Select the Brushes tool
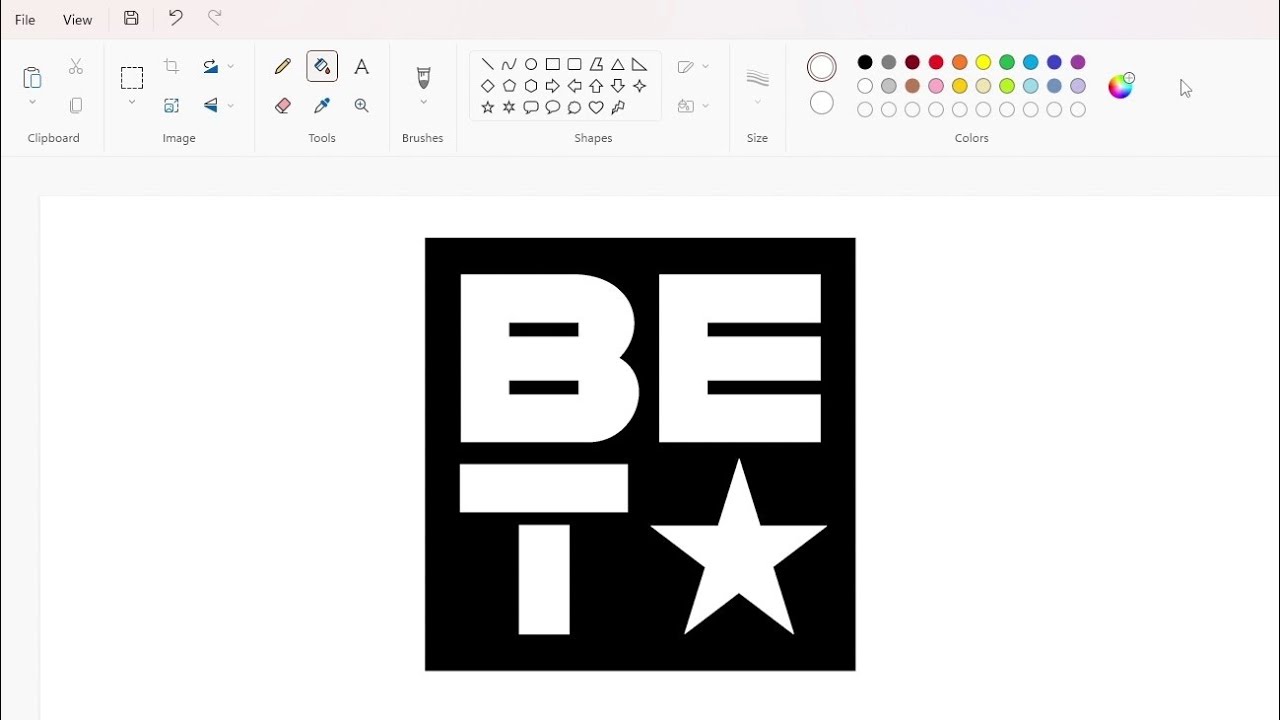Image resolution: width=1280 pixels, height=720 pixels. click(x=423, y=77)
